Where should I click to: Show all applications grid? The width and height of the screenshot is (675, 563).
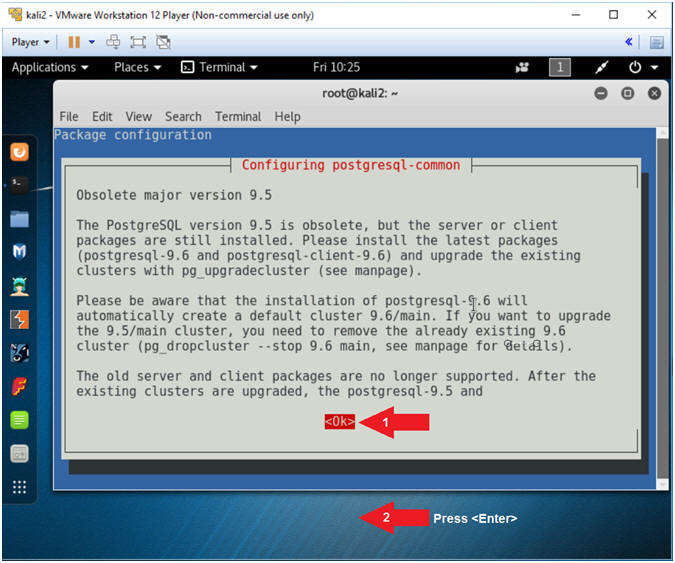click(19, 487)
